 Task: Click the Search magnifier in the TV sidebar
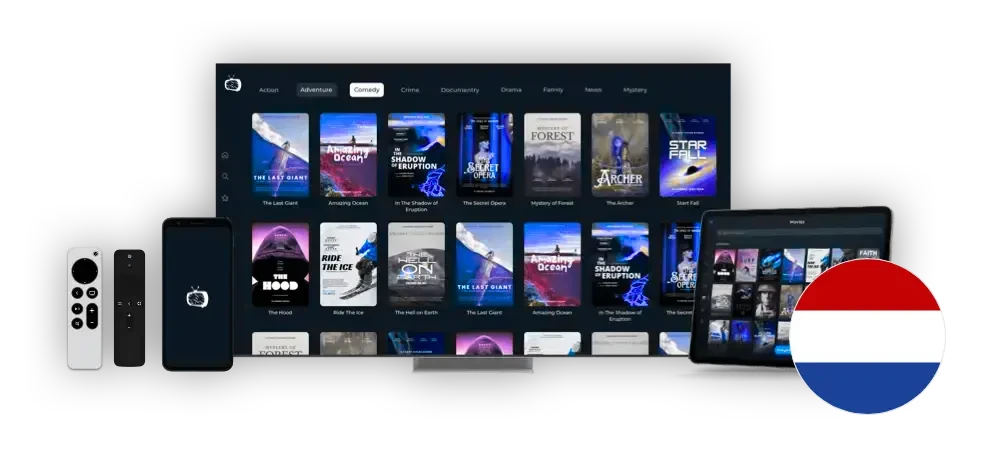(x=225, y=176)
